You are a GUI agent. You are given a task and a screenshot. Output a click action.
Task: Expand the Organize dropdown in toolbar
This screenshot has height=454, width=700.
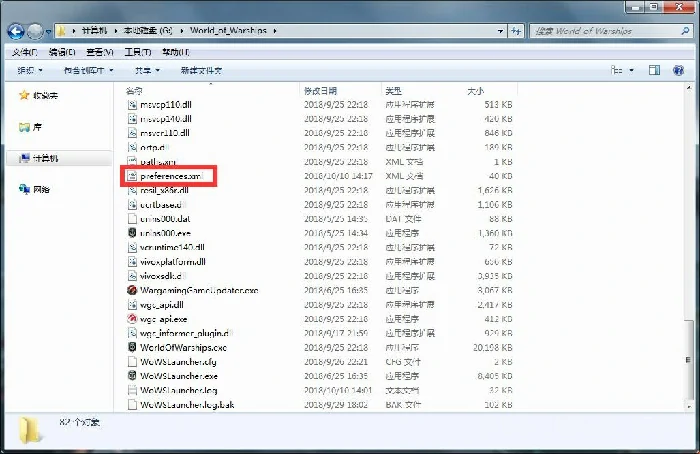click(x=28, y=71)
